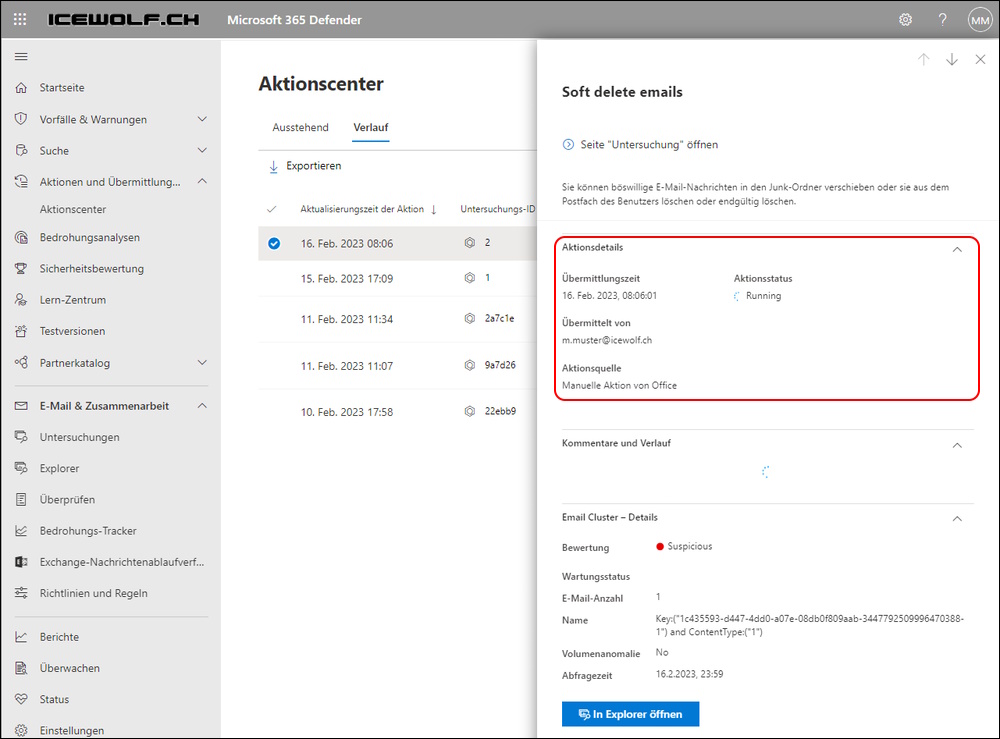The width and height of the screenshot is (1000, 739).
Task: Open the Startseite menu entry
Action: click(62, 87)
